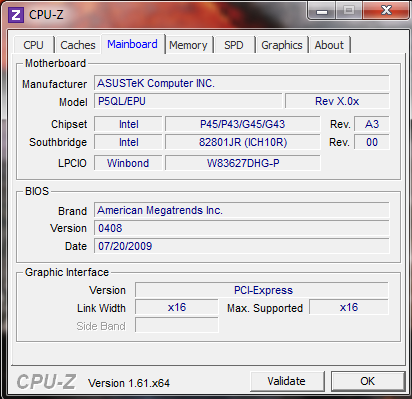
Task: Click the Manufacturer field ASUSTeK Computer INC.
Action: click(242, 83)
